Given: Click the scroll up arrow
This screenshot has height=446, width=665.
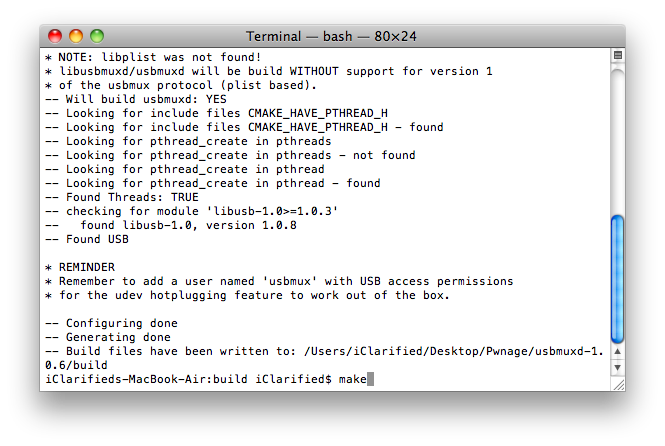Looking at the screenshot, I should [x=617, y=353].
